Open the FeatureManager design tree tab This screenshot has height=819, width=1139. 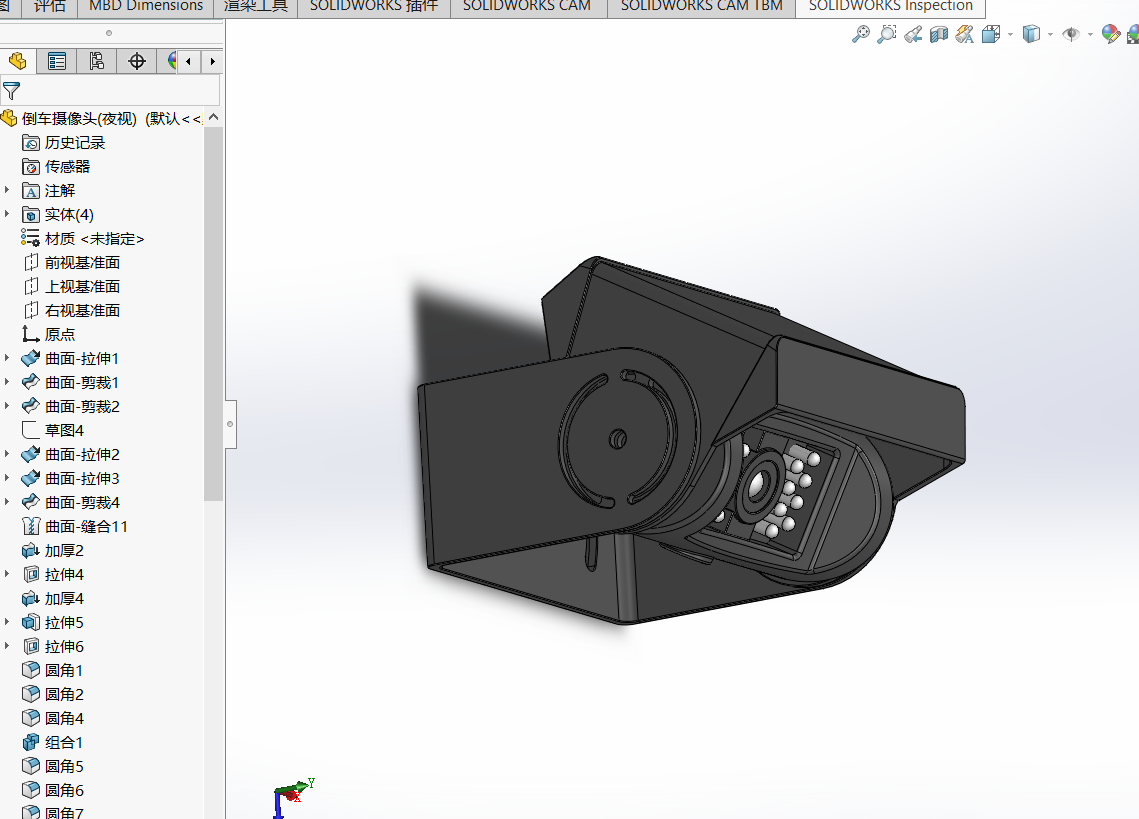pos(17,62)
